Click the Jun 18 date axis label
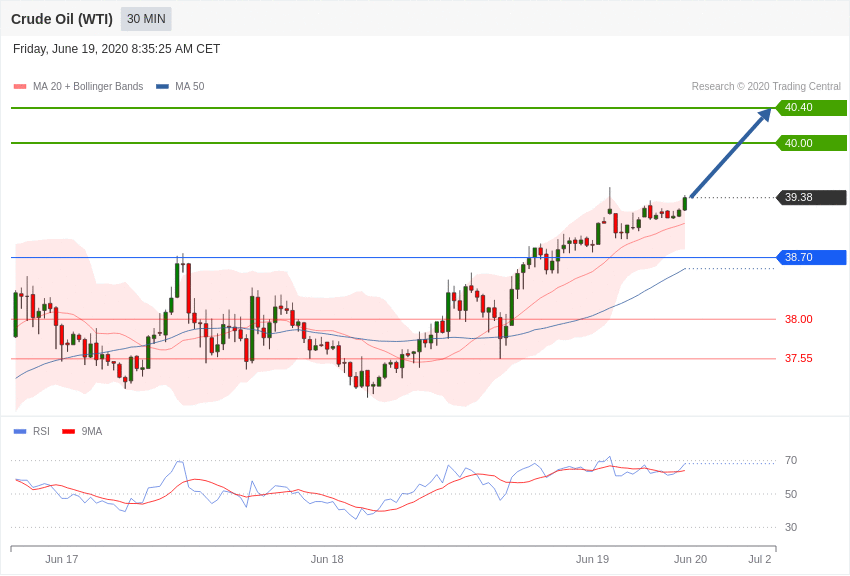The width and height of the screenshot is (850, 576). (x=327, y=559)
